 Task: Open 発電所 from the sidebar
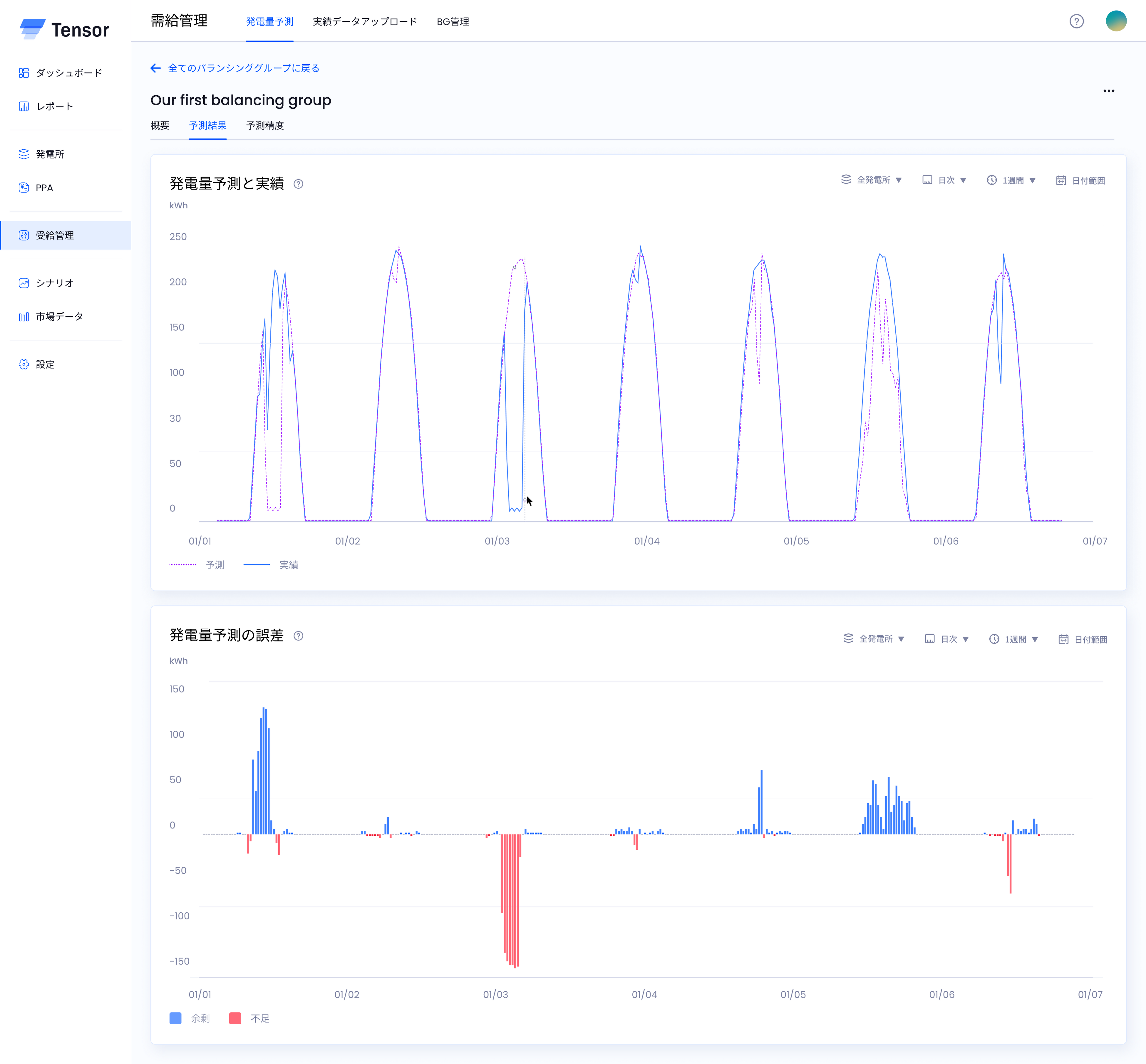pyautogui.click(x=49, y=154)
